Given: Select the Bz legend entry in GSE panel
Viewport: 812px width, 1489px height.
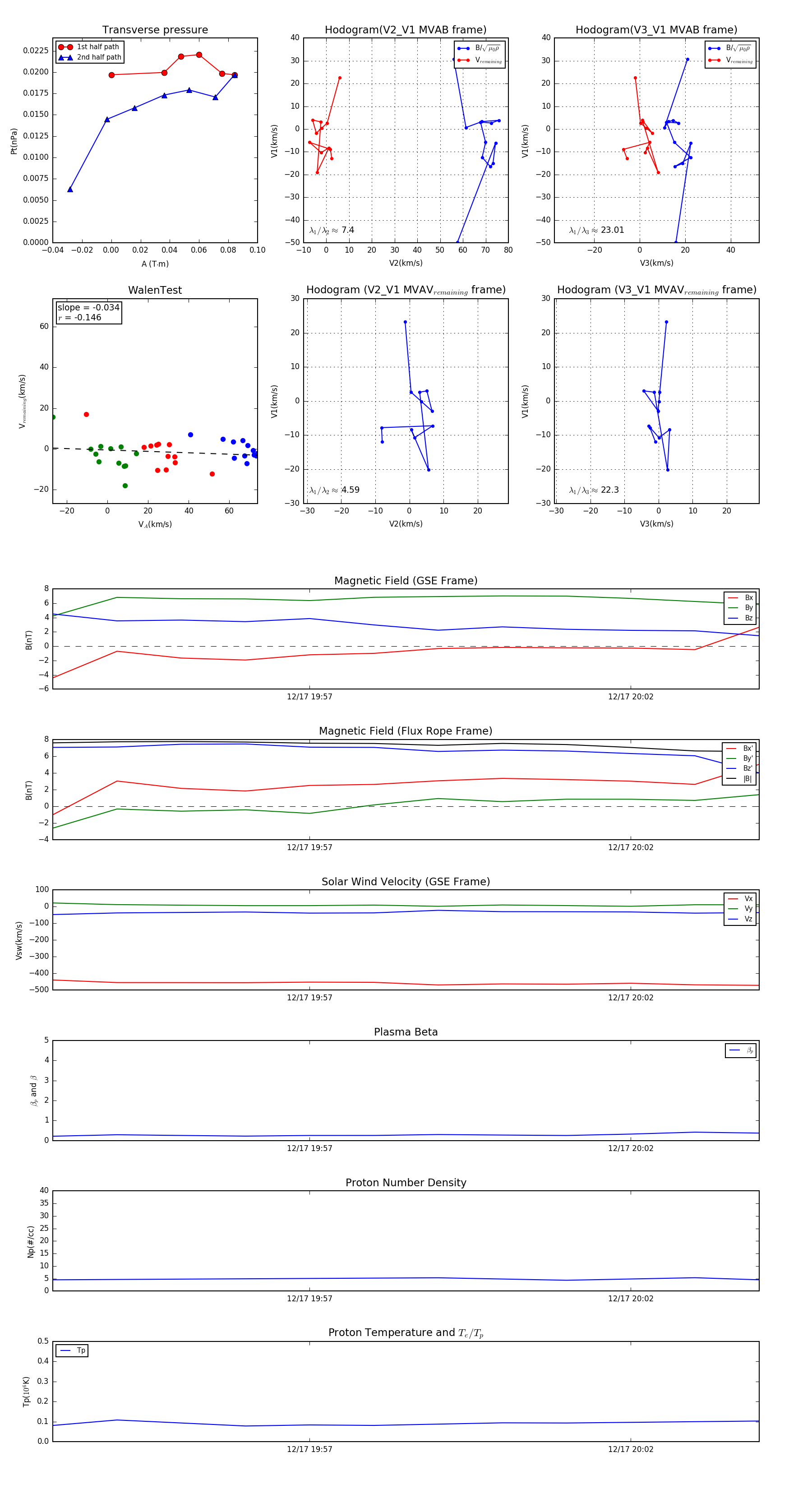Looking at the screenshot, I should [x=740, y=618].
